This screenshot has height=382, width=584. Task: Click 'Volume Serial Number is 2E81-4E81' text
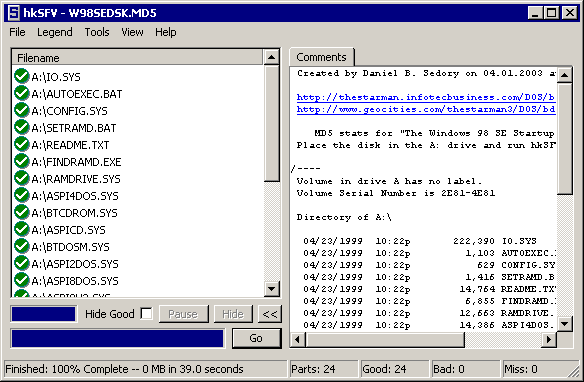396,193
